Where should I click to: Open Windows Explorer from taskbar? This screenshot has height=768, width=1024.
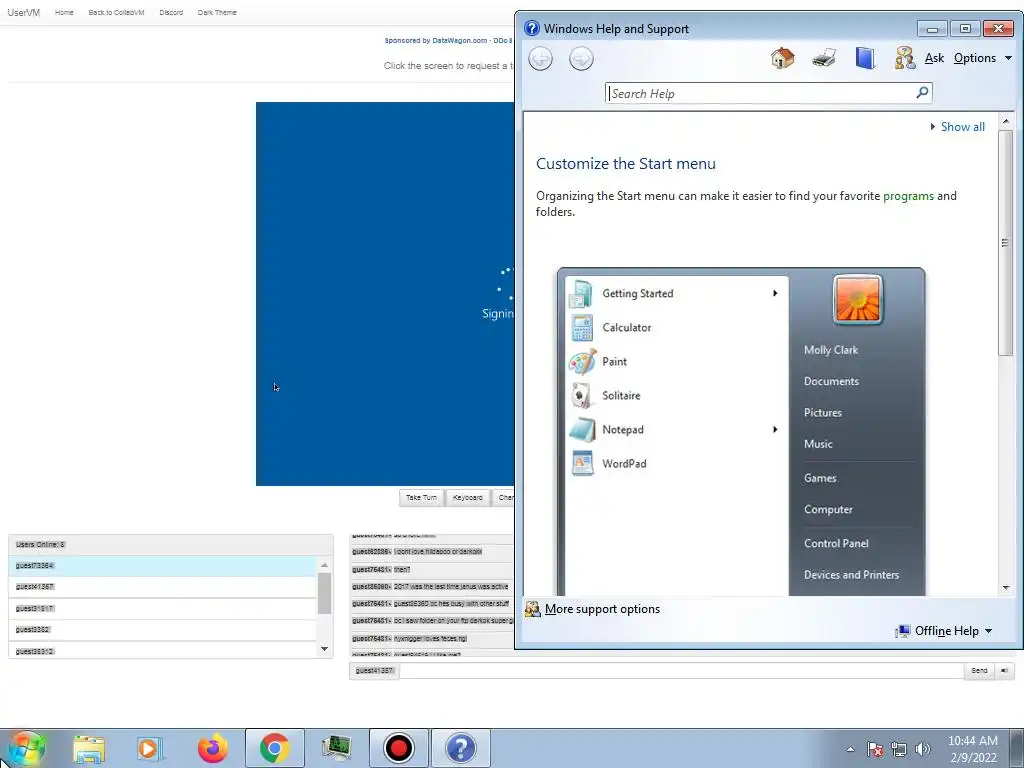89,748
